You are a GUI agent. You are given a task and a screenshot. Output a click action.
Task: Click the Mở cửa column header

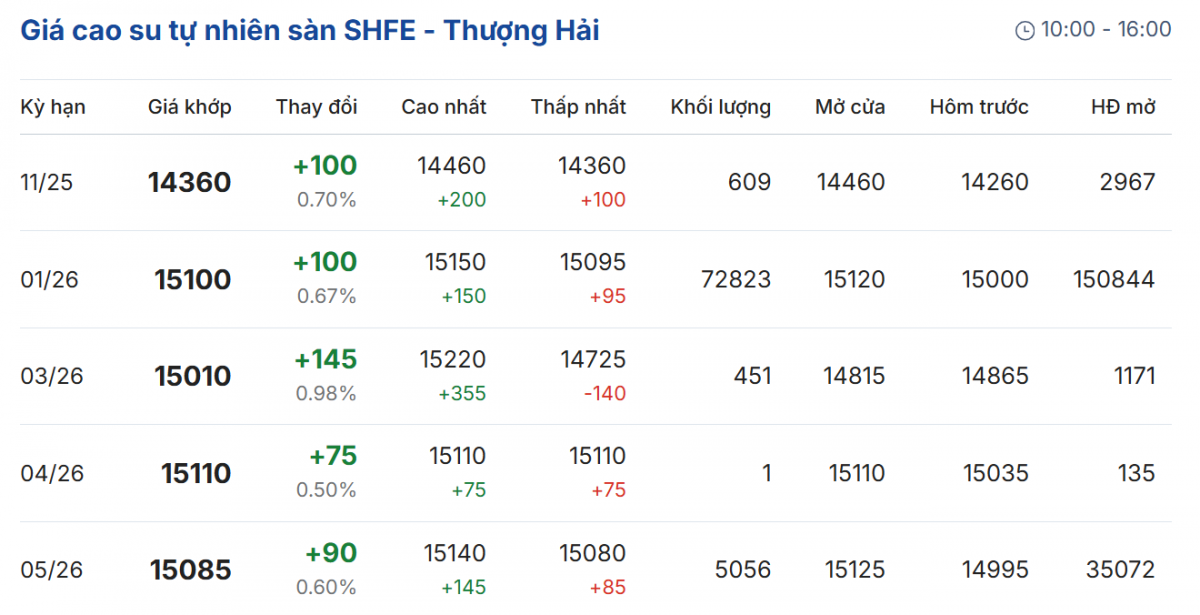pyautogui.click(x=850, y=107)
